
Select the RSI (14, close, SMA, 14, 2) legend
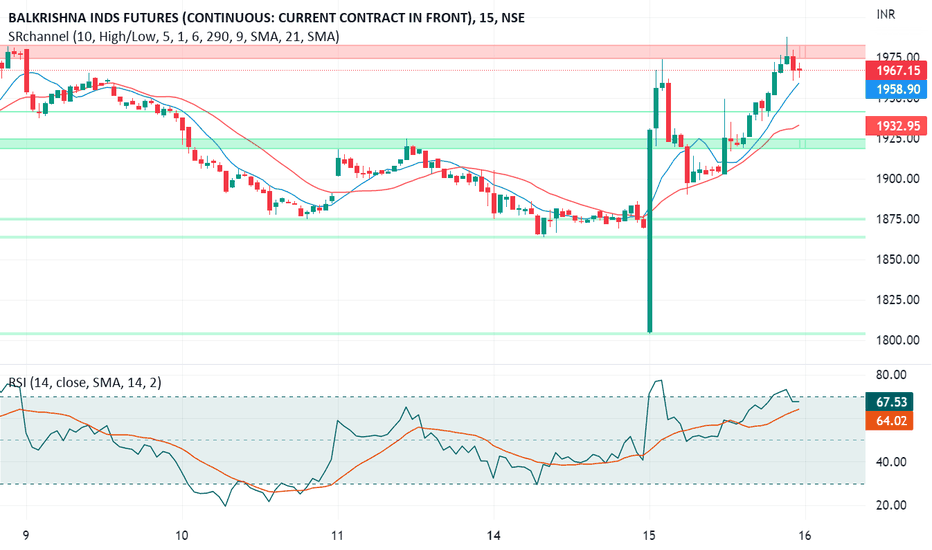point(84,382)
